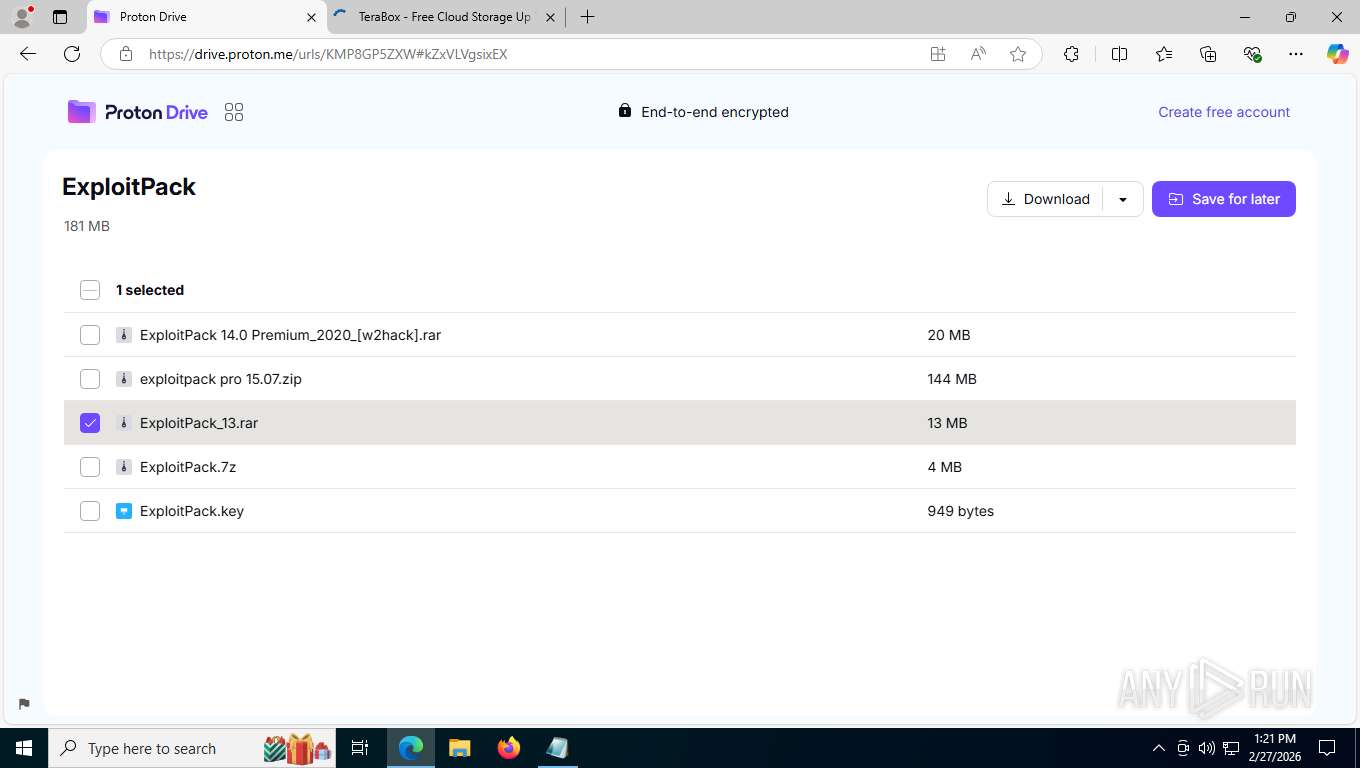Open browser Collections

click(1208, 54)
